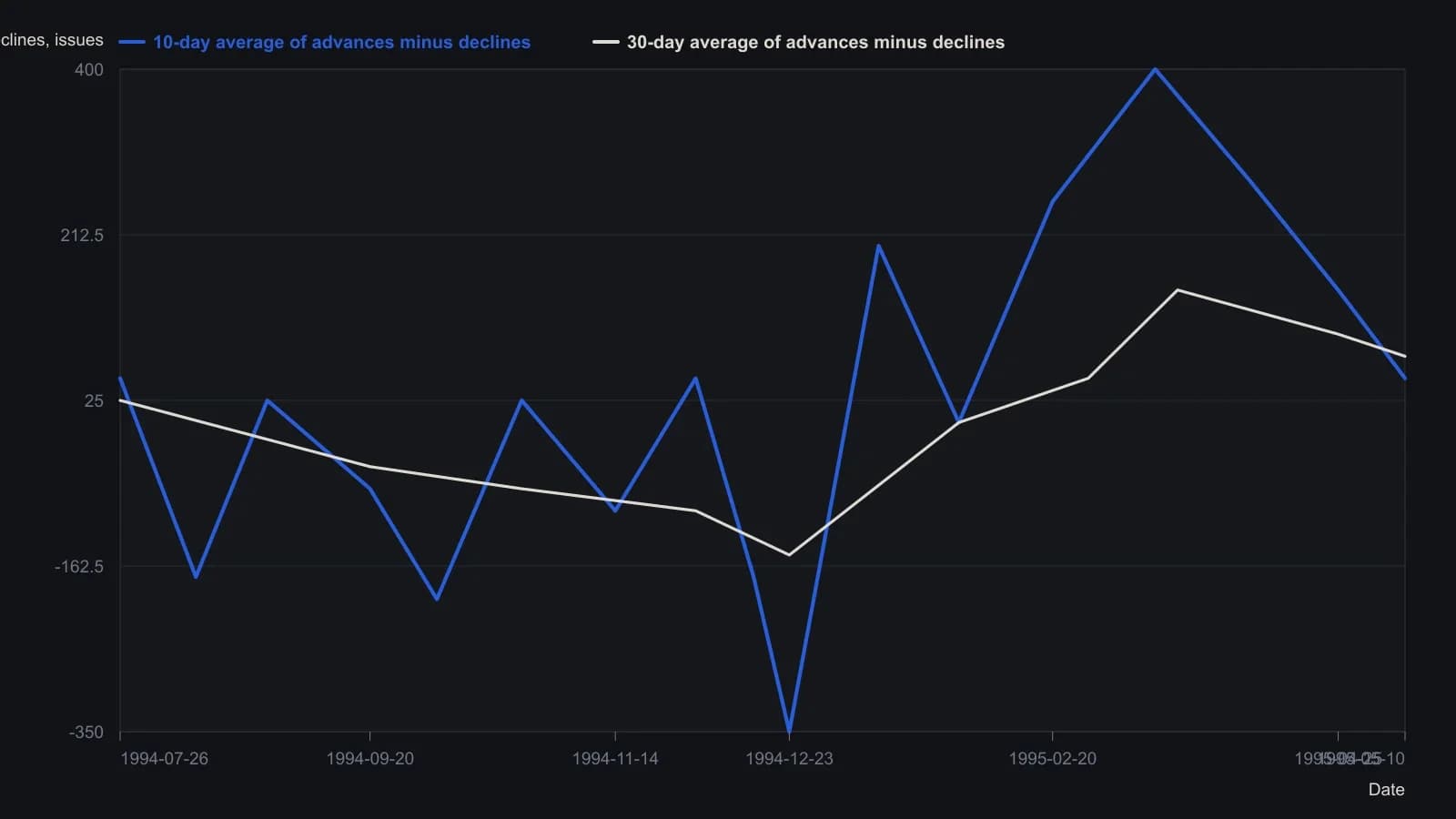Click the white 30-day line's highest peak
This screenshot has width=1456, height=819.
coord(1178,290)
